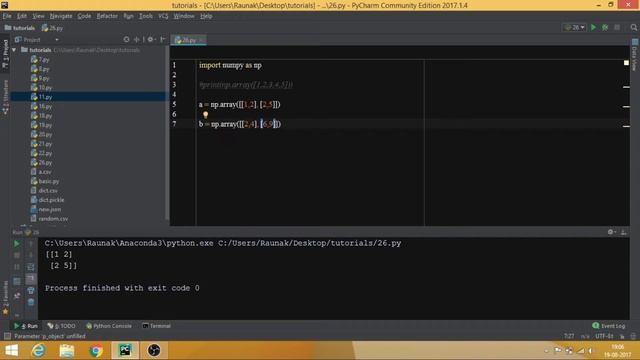Open the Terminal tab
640x360 pixels.
pos(156,326)
